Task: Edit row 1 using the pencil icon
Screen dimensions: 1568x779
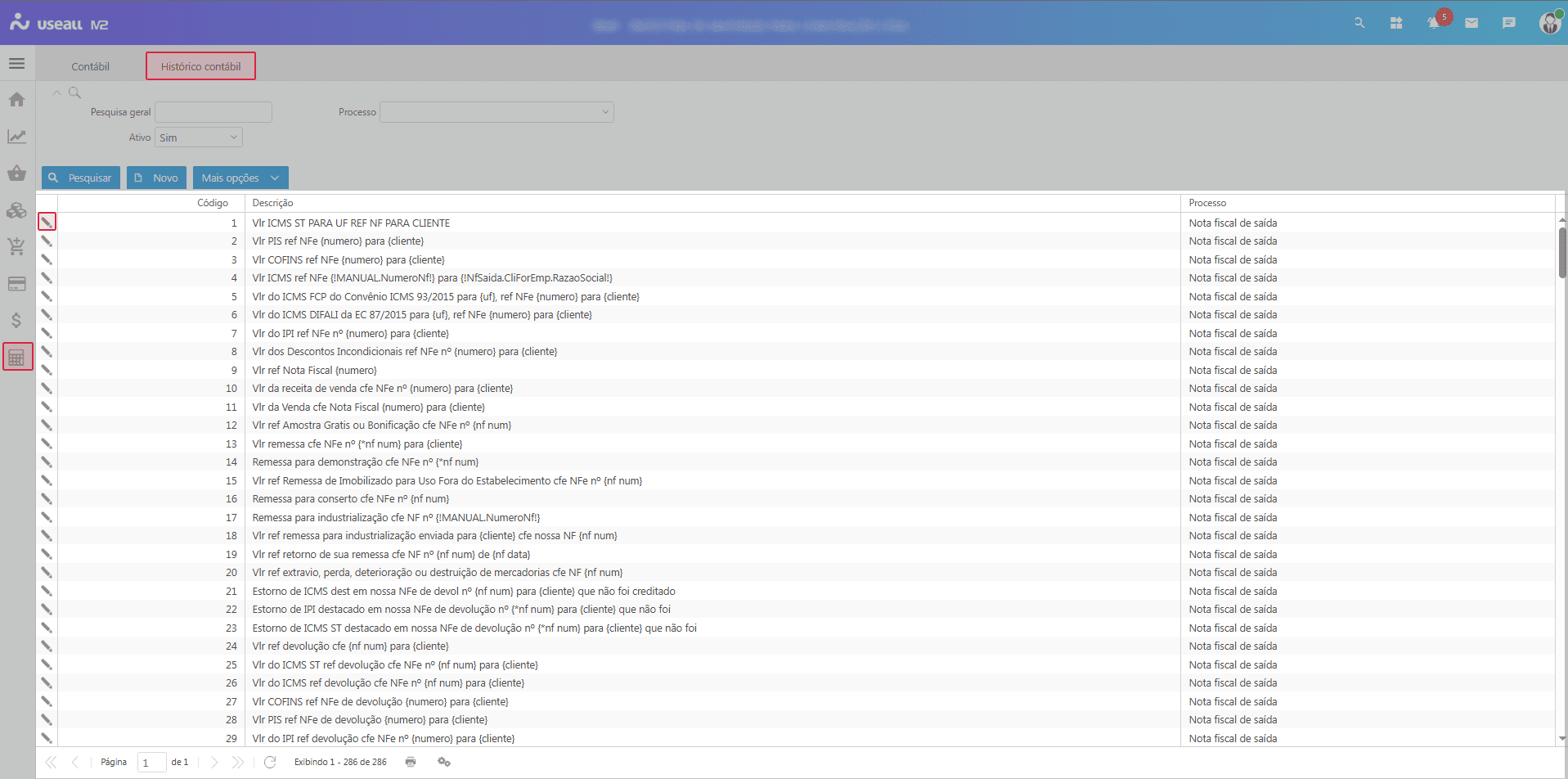Action: tap(47, 222)
